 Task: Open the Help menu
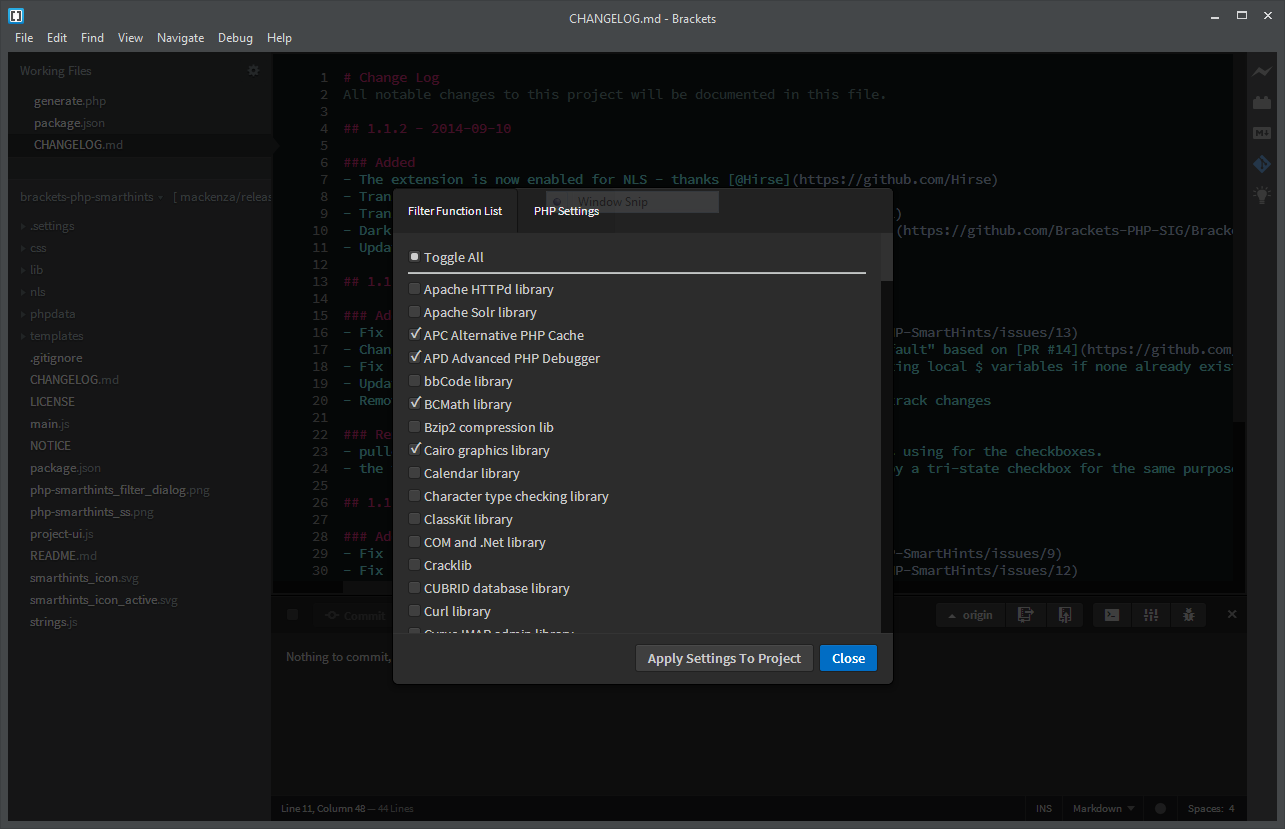(x=279, y=38)
